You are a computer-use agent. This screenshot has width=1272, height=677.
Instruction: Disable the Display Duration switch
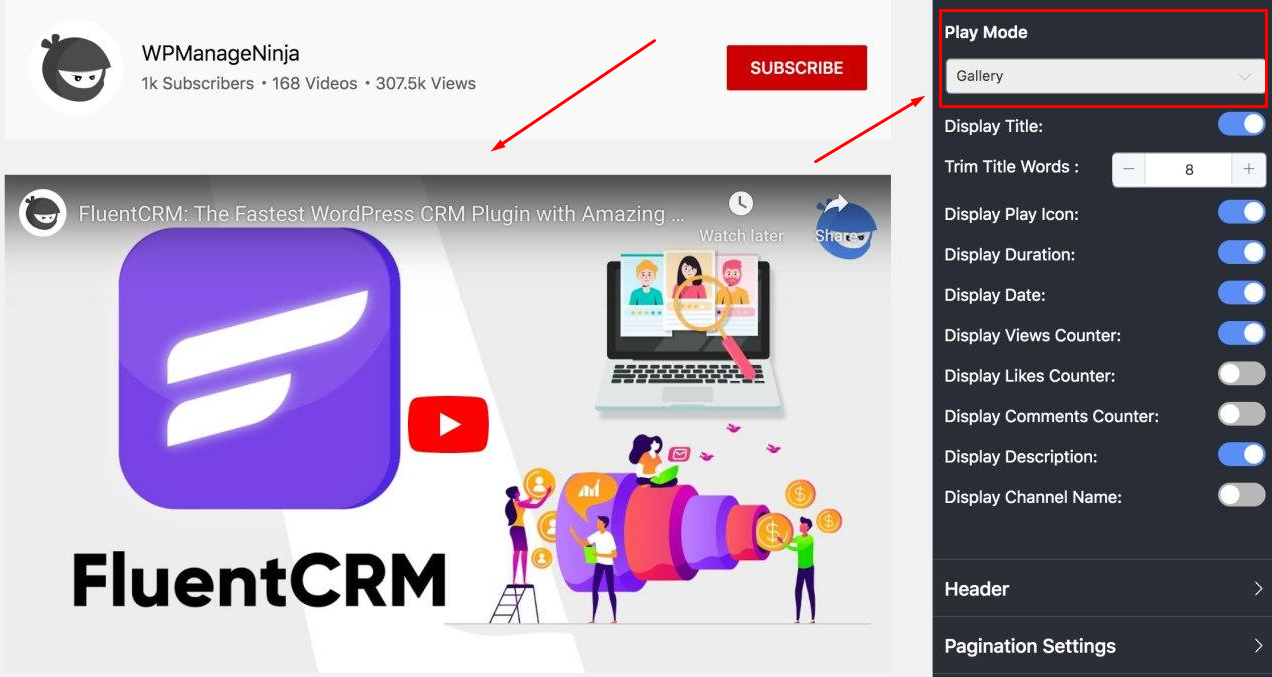[1241, 253]
